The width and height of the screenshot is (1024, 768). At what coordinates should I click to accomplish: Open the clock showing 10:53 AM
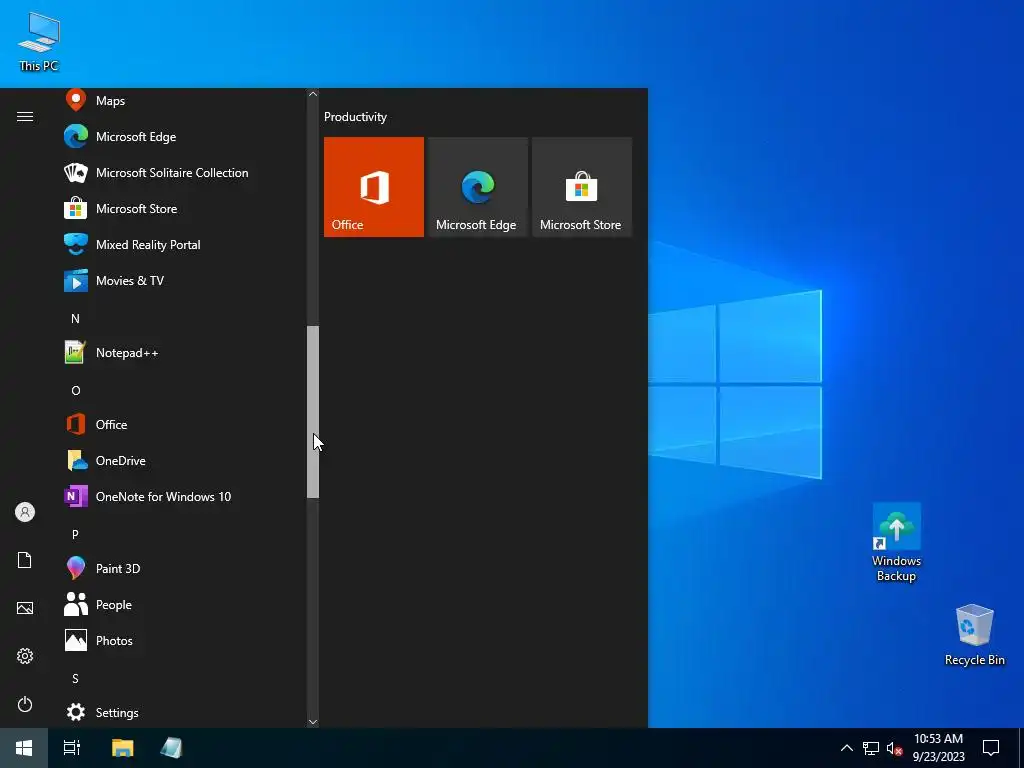(938, 748)
